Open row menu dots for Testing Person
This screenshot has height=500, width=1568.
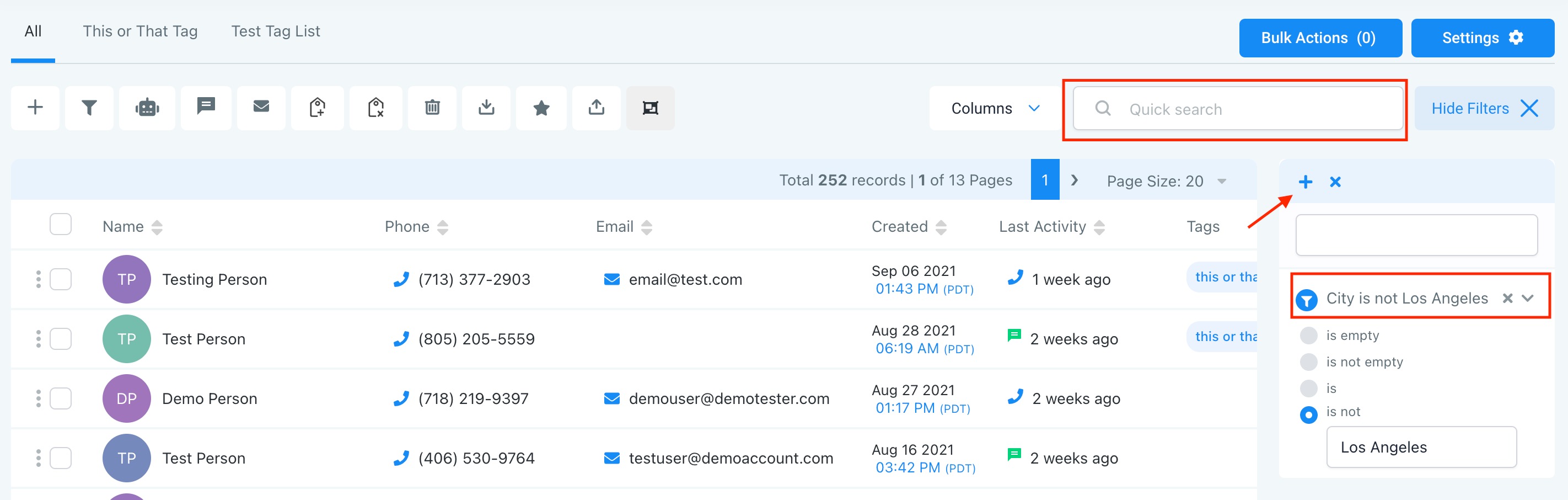coord(39,279)
